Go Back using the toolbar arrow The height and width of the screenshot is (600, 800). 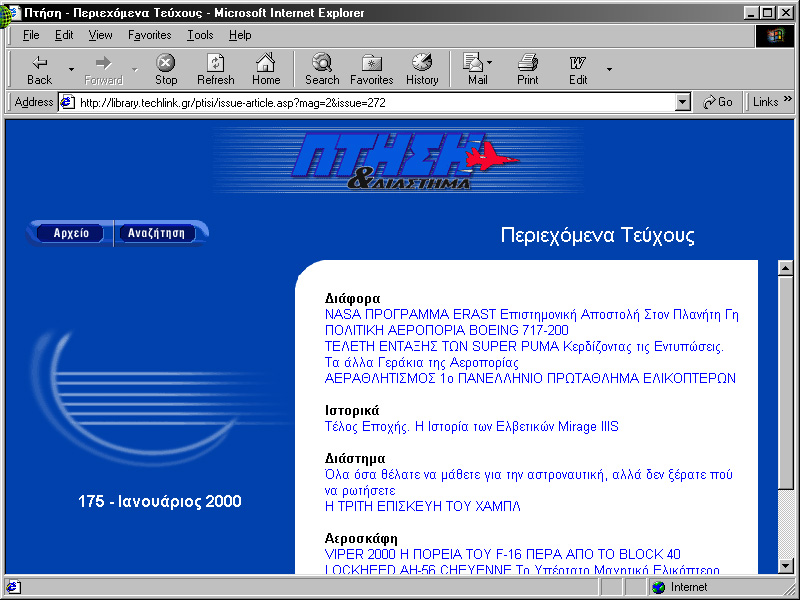pos(39,70)
